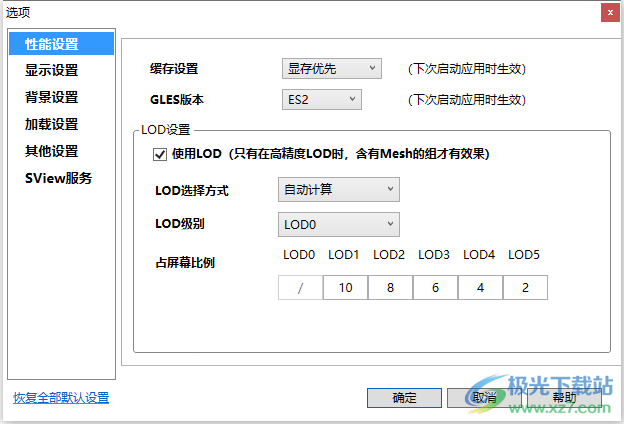Click the 取消 button
624x424 pixels.
coord(484,398)
